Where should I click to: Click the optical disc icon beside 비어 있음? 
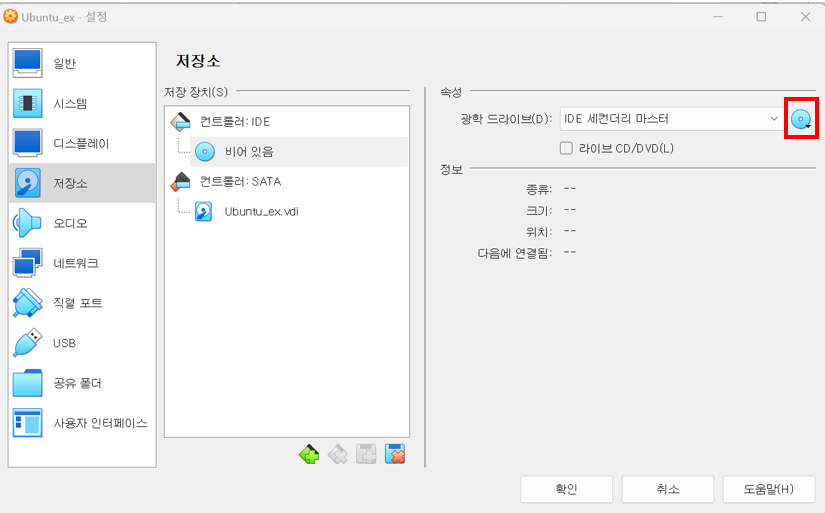[x=205, y=152]
